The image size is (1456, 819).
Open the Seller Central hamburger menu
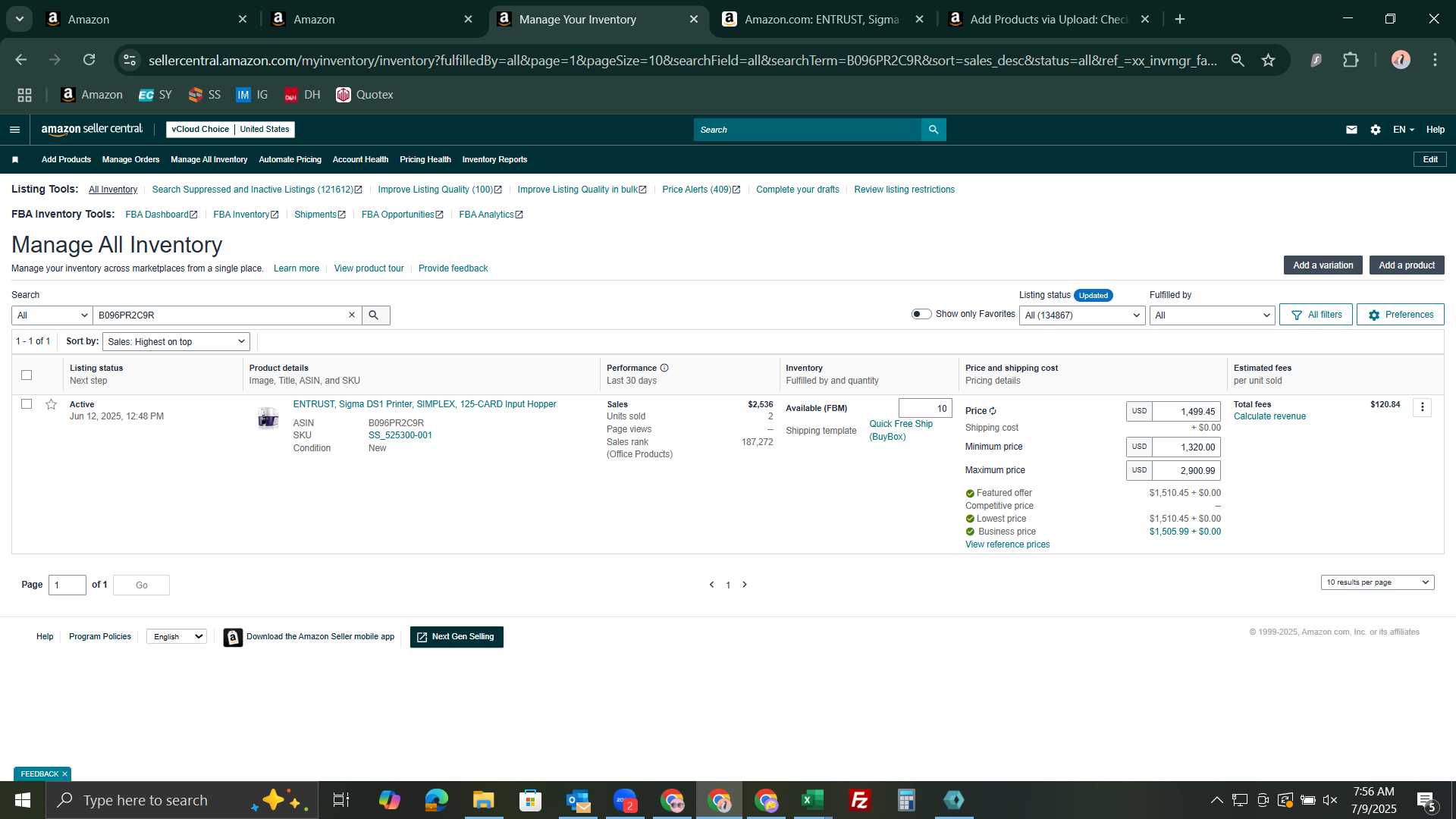point(14,130)
